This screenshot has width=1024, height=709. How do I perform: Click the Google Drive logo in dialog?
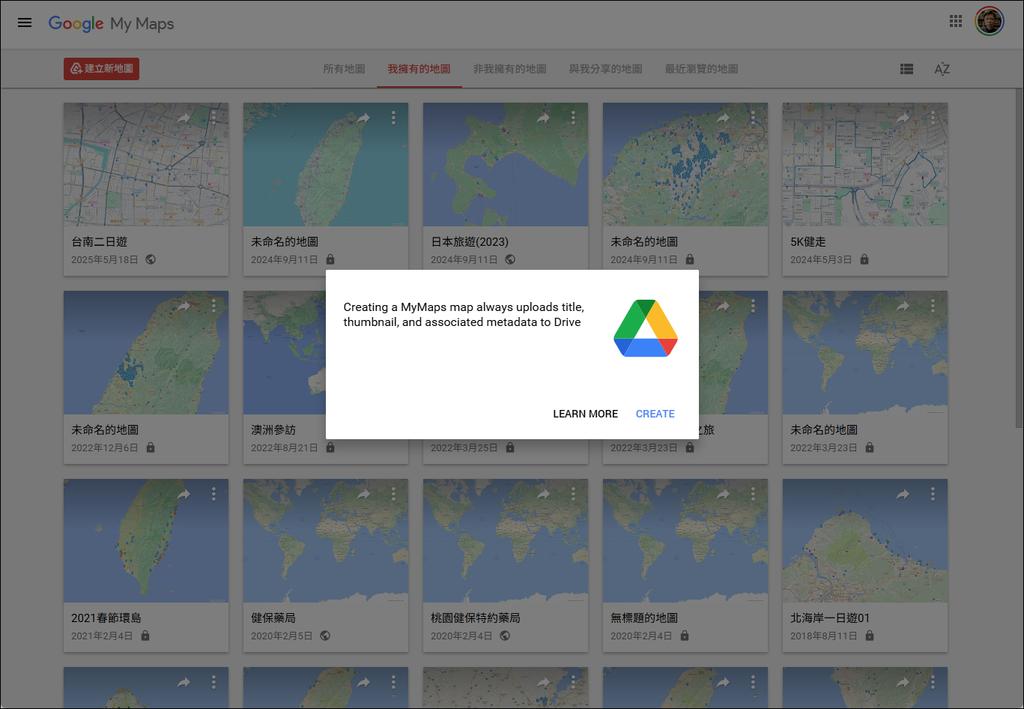pyautogui.click(x=645, y=328)
